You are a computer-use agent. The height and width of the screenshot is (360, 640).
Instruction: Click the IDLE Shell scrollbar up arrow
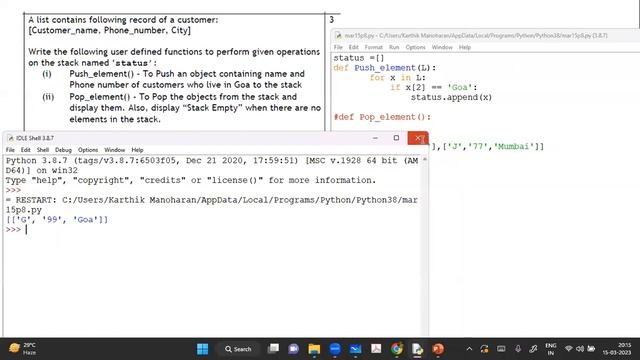pos(425,160)
